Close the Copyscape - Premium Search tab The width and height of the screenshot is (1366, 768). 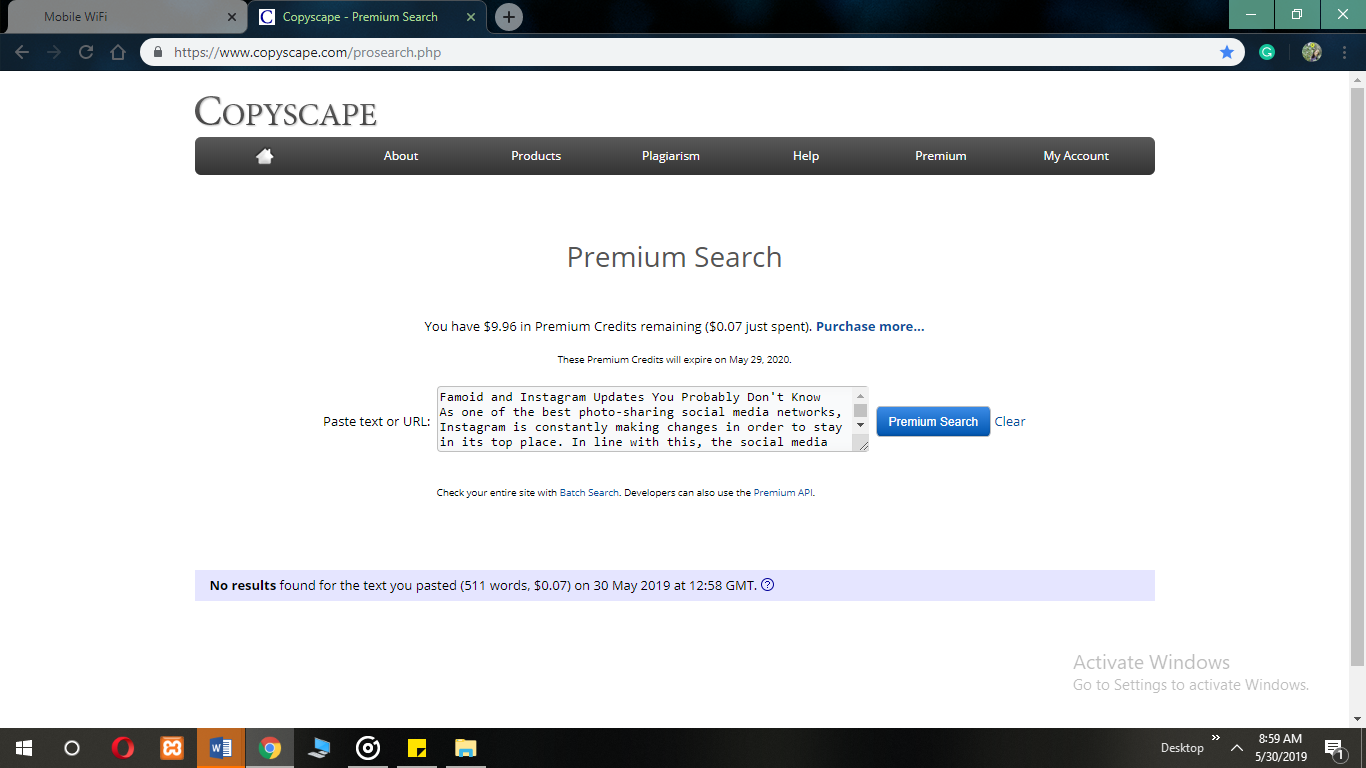[471, 17]
